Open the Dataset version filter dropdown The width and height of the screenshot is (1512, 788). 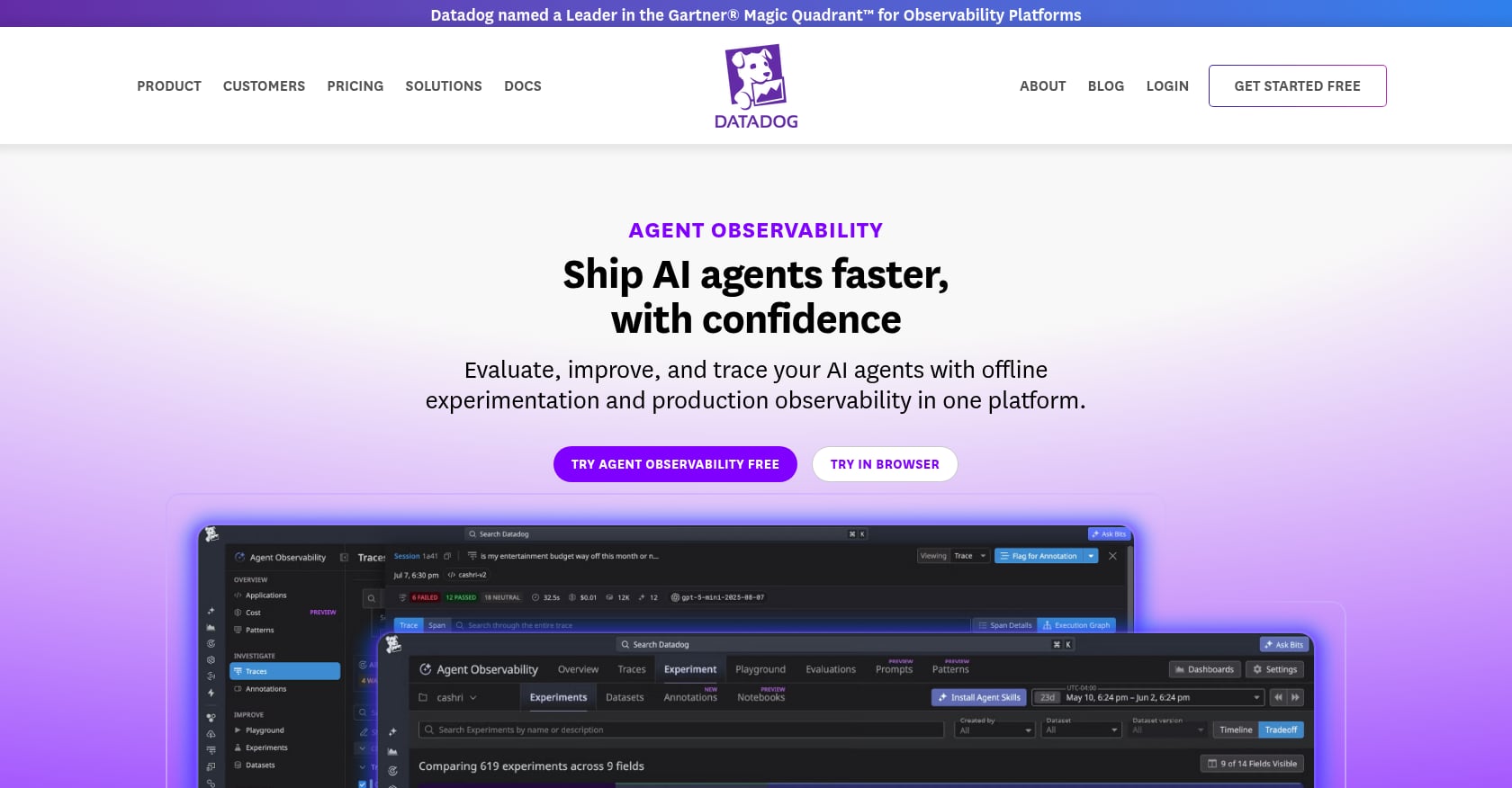coord(1166,730)
